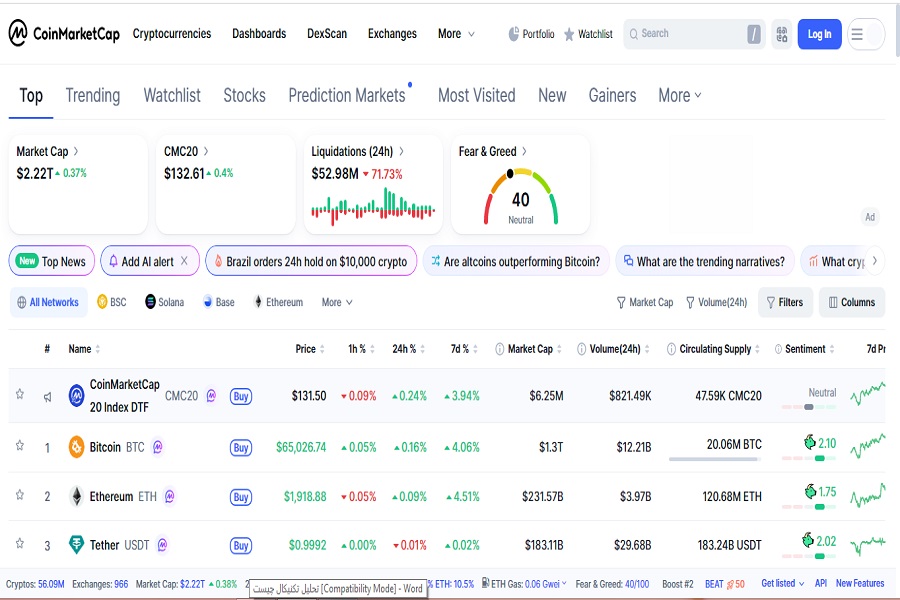Screen dimensions: 900x600
Task: Select All Networks filter
Action: [48, 302]
